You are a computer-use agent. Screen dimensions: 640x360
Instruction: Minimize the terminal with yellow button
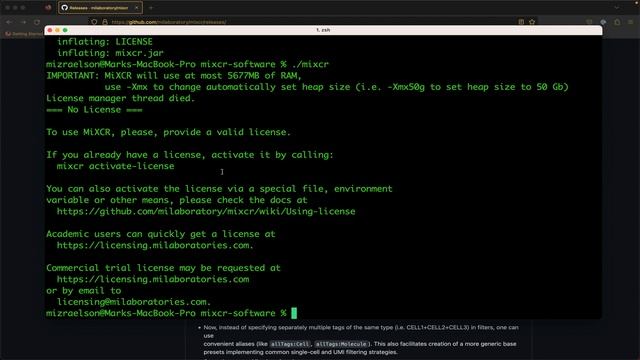point(58,30)
